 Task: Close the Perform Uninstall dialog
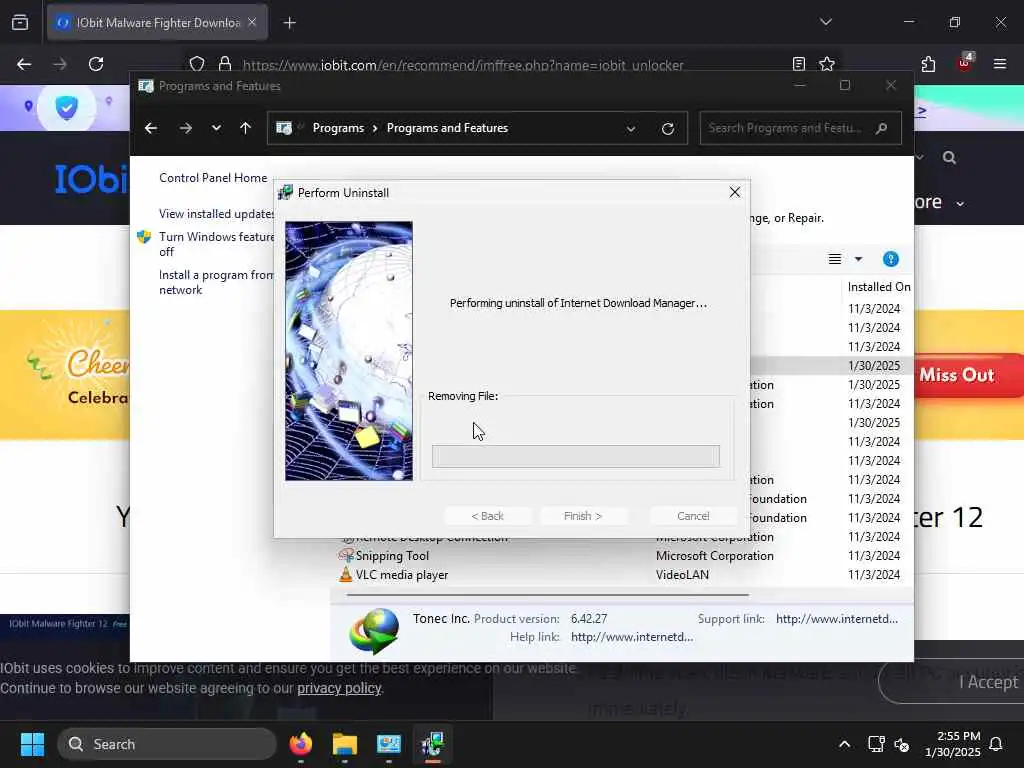[735, 192]
